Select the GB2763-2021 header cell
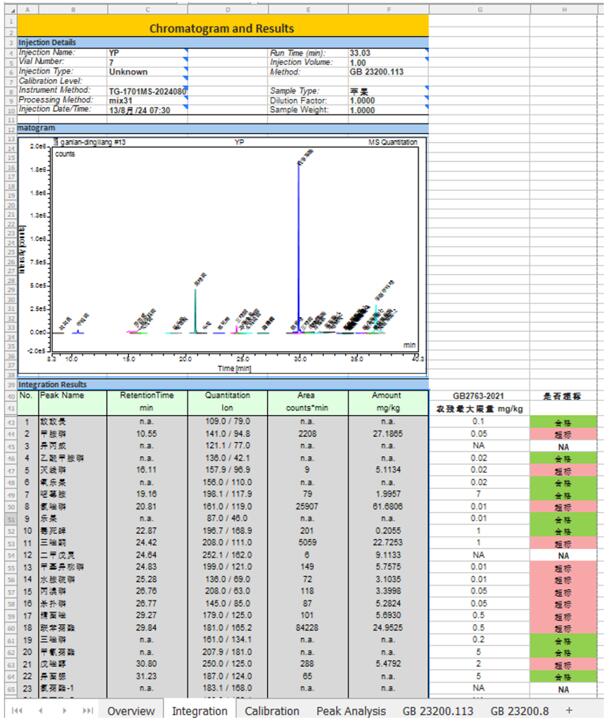609x728 pixels. [x=479, y=396]
